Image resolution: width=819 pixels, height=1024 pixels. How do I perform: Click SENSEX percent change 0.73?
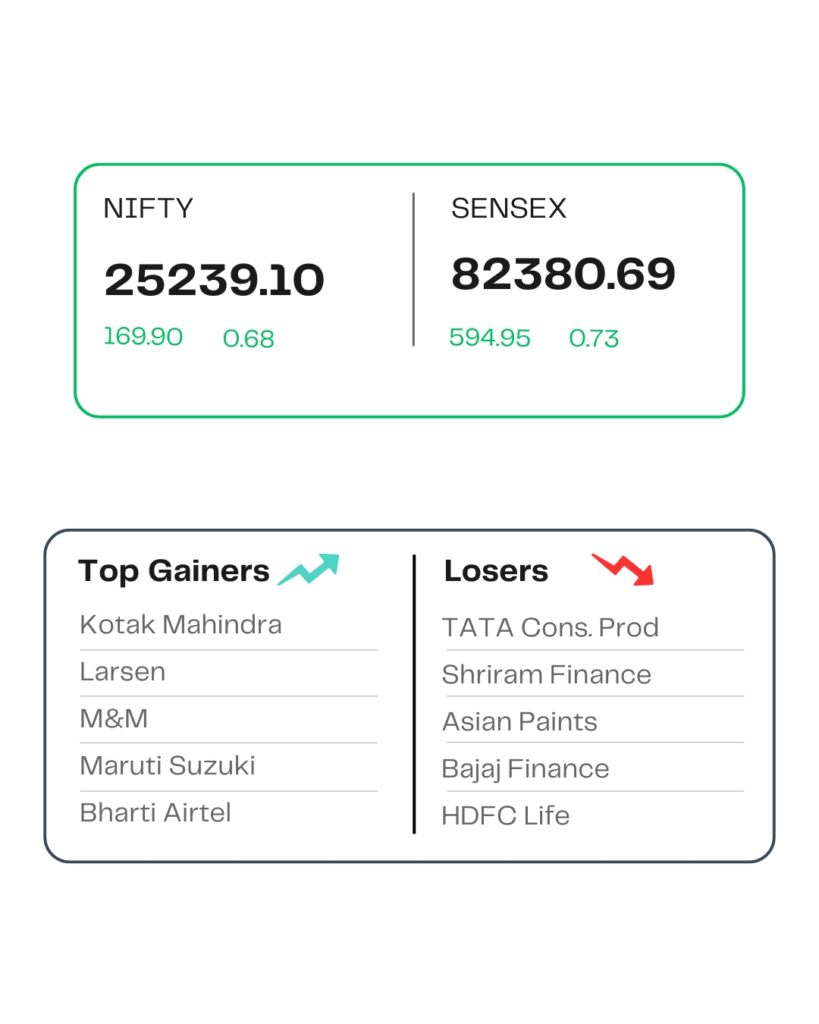tap(594, 338)
